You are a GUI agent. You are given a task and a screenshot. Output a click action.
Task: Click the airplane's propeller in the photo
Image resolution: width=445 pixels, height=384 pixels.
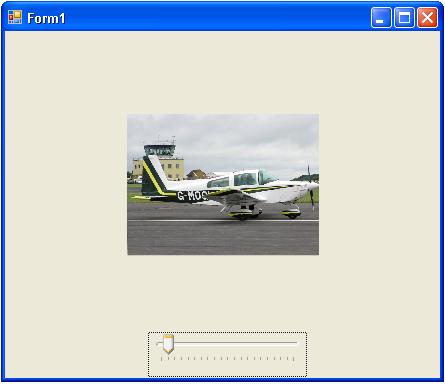[x=310, y=187]
